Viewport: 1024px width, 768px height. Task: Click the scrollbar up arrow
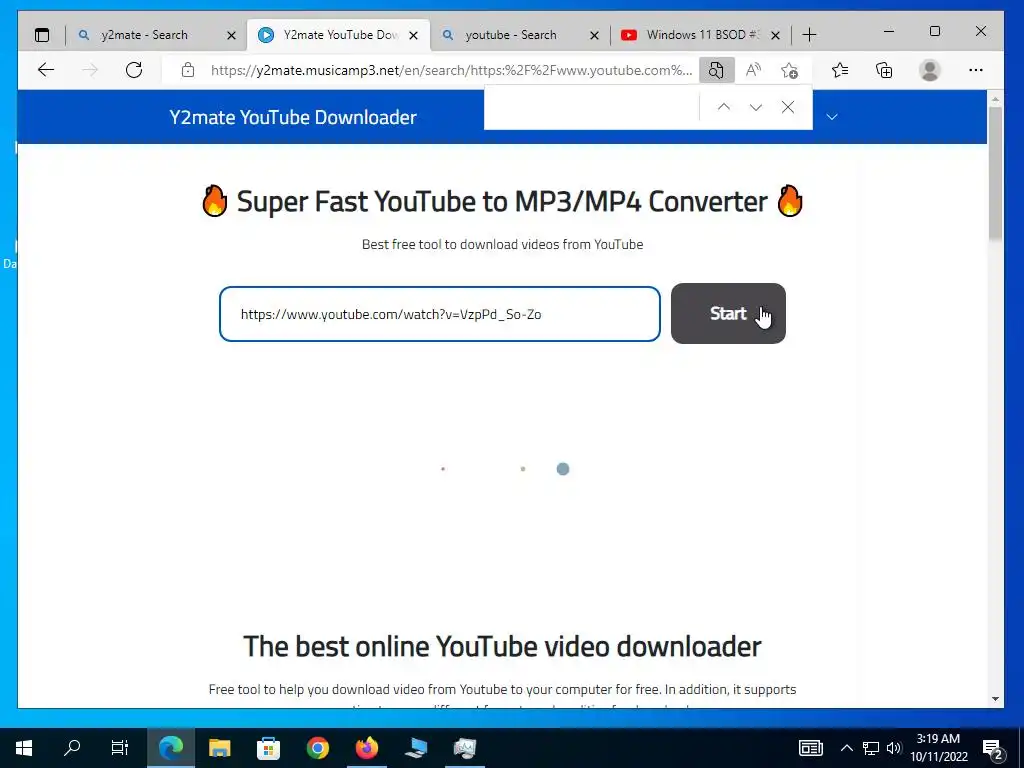coord(995,99)
